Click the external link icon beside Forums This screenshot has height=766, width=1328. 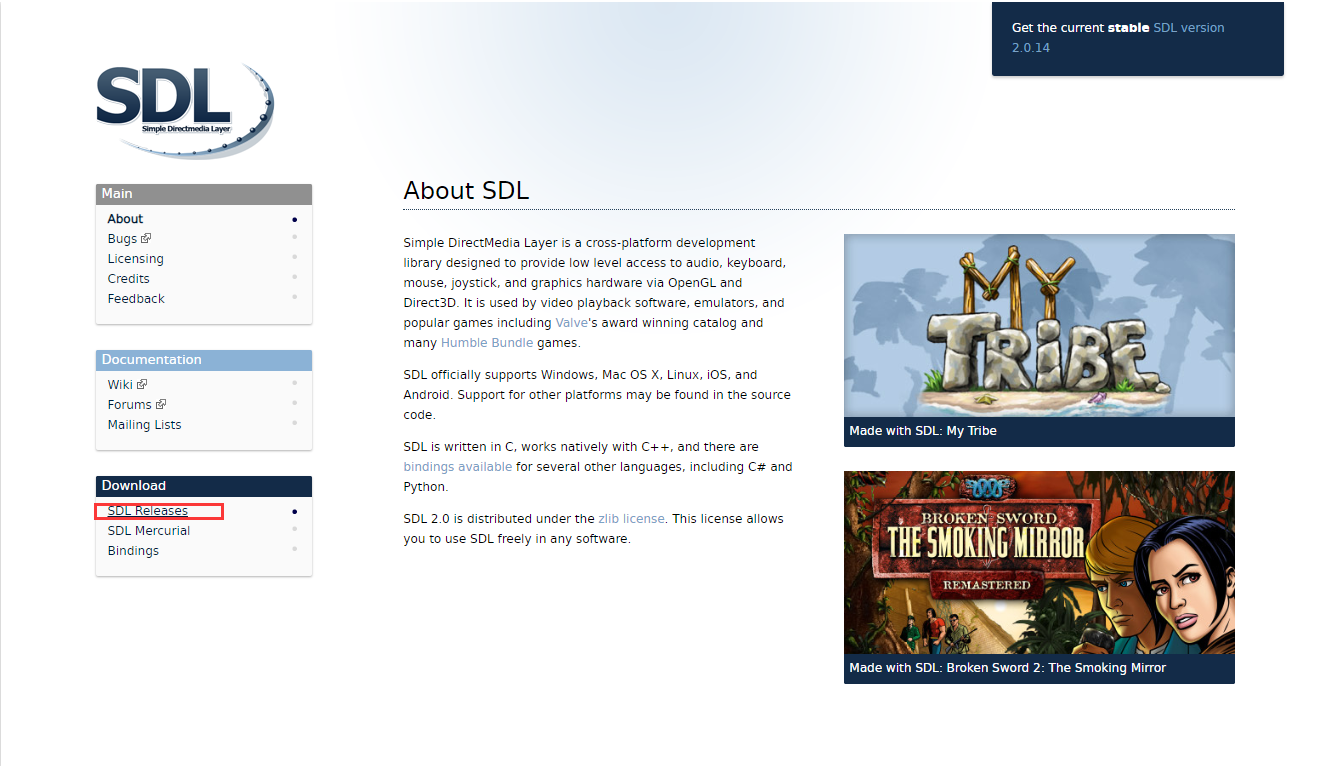pos(161,404)
